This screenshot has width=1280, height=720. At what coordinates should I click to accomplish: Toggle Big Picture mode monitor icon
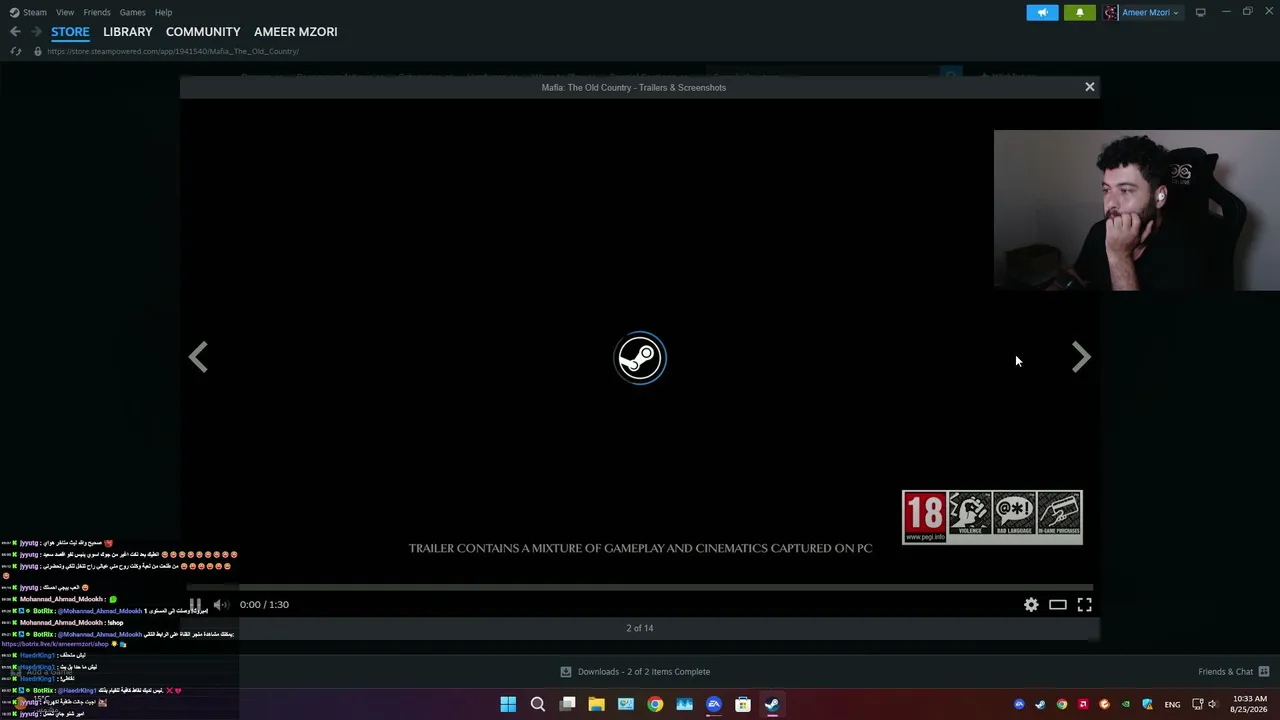[1200, 12]
